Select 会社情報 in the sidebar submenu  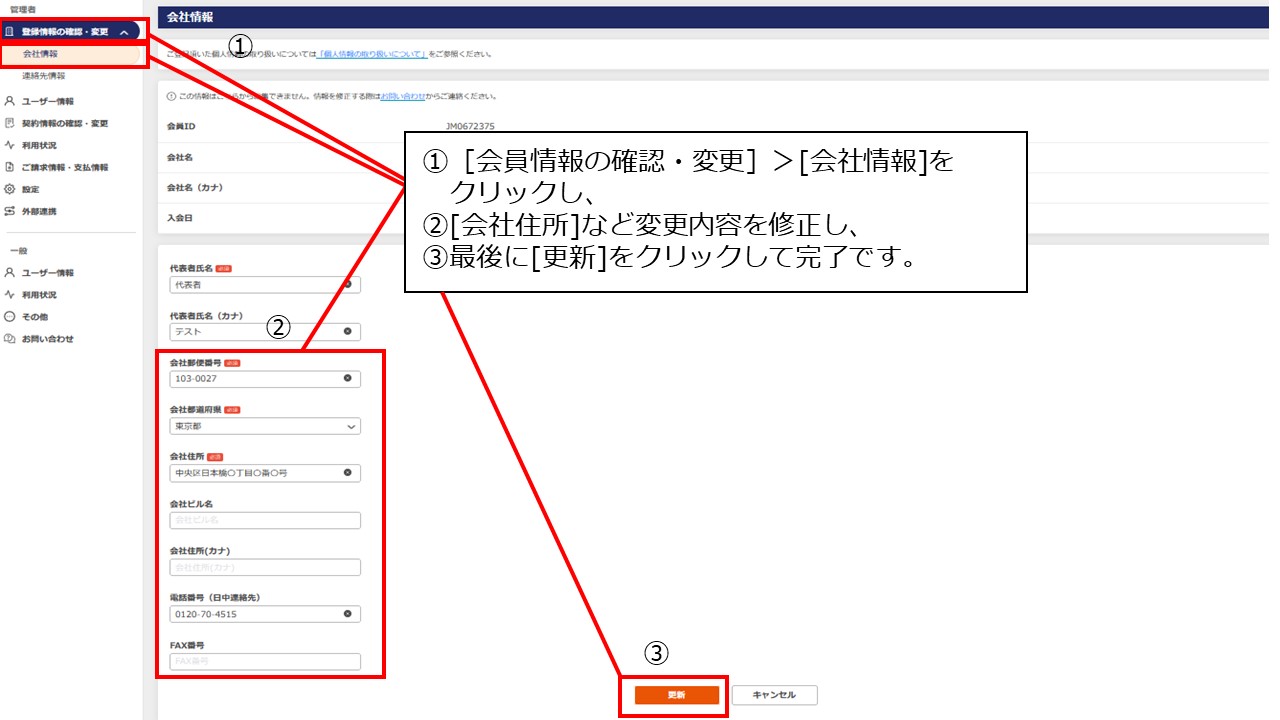tap(40, 53)
